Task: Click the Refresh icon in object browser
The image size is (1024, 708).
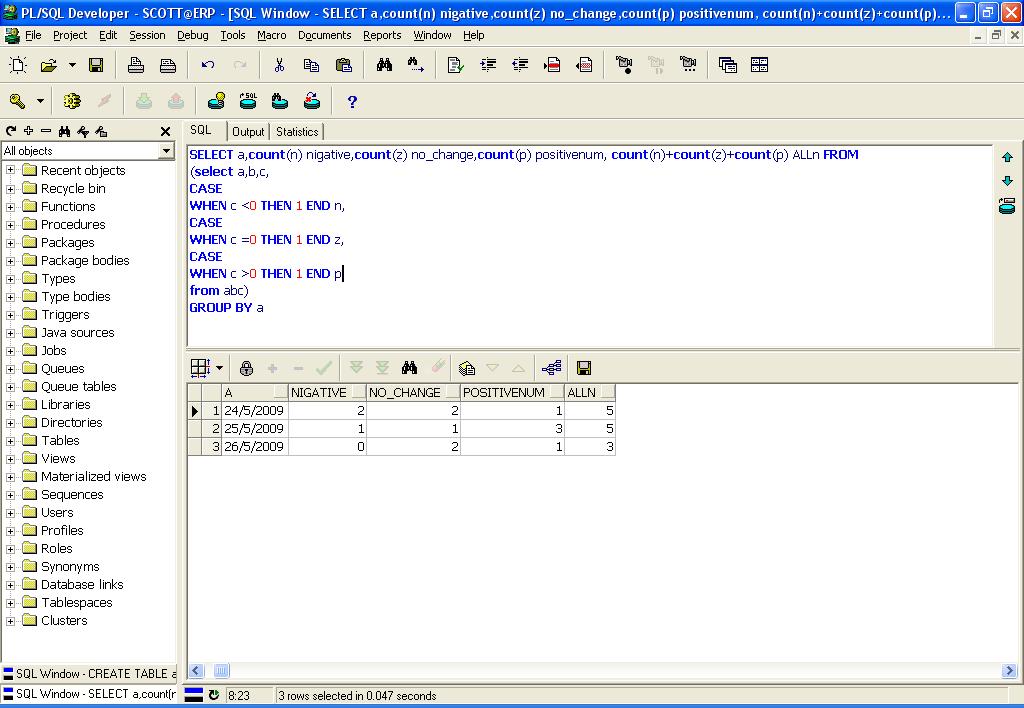Action: tap(11, 131)
